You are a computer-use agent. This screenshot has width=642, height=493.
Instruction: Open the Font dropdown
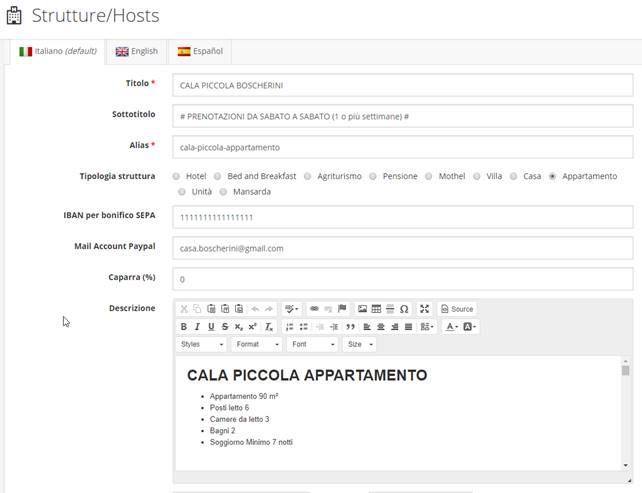[311, 344]
